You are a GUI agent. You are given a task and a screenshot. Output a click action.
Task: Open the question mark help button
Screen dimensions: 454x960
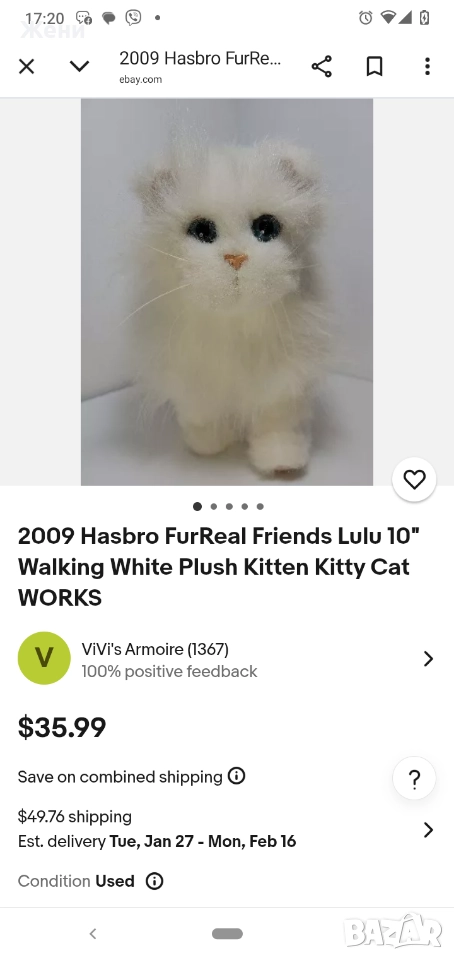click(x=414, y=779)
